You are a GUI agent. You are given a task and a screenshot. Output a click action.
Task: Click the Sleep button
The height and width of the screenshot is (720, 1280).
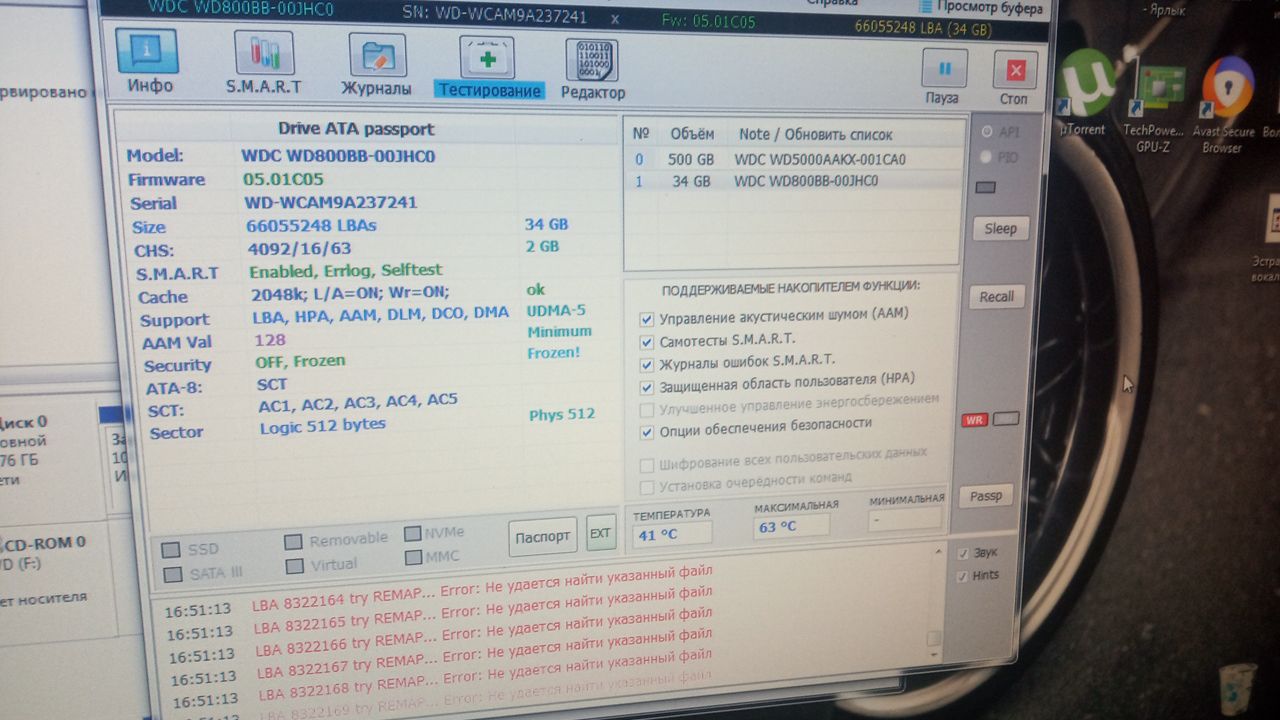(1000, 228)
